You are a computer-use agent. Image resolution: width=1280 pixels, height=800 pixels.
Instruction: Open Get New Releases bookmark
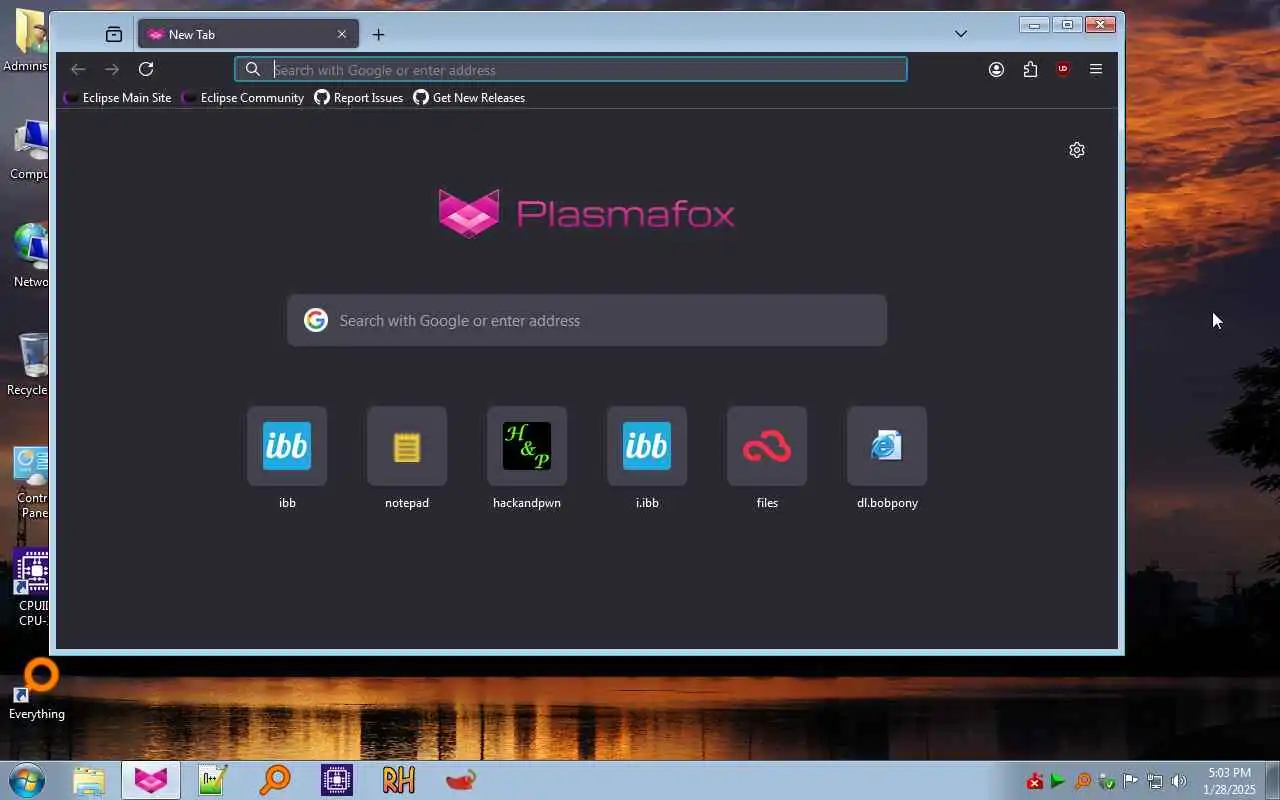[x=469, y=98]
